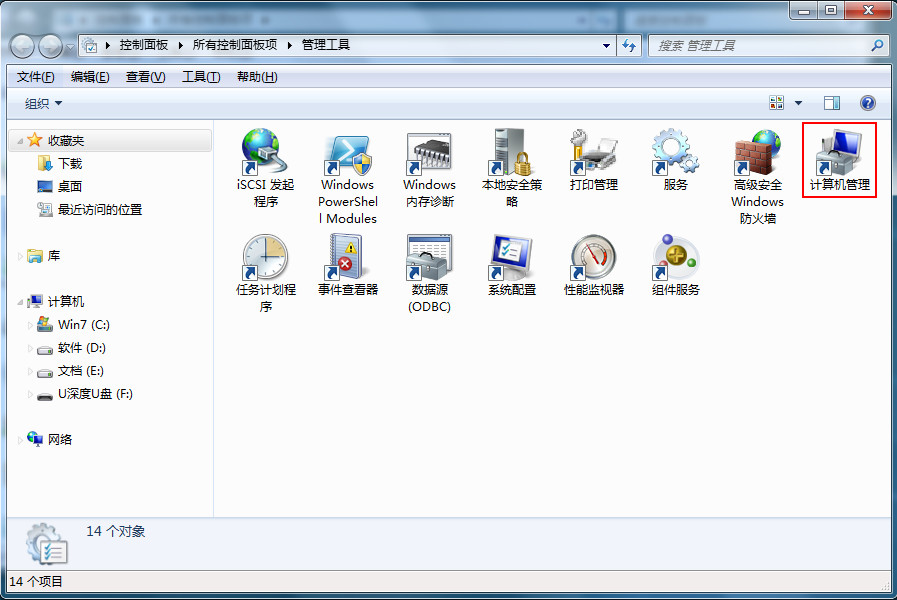This screenshot has width=897, height=600.
Task: Open 组件服务 shortcut
Action: 675,265
